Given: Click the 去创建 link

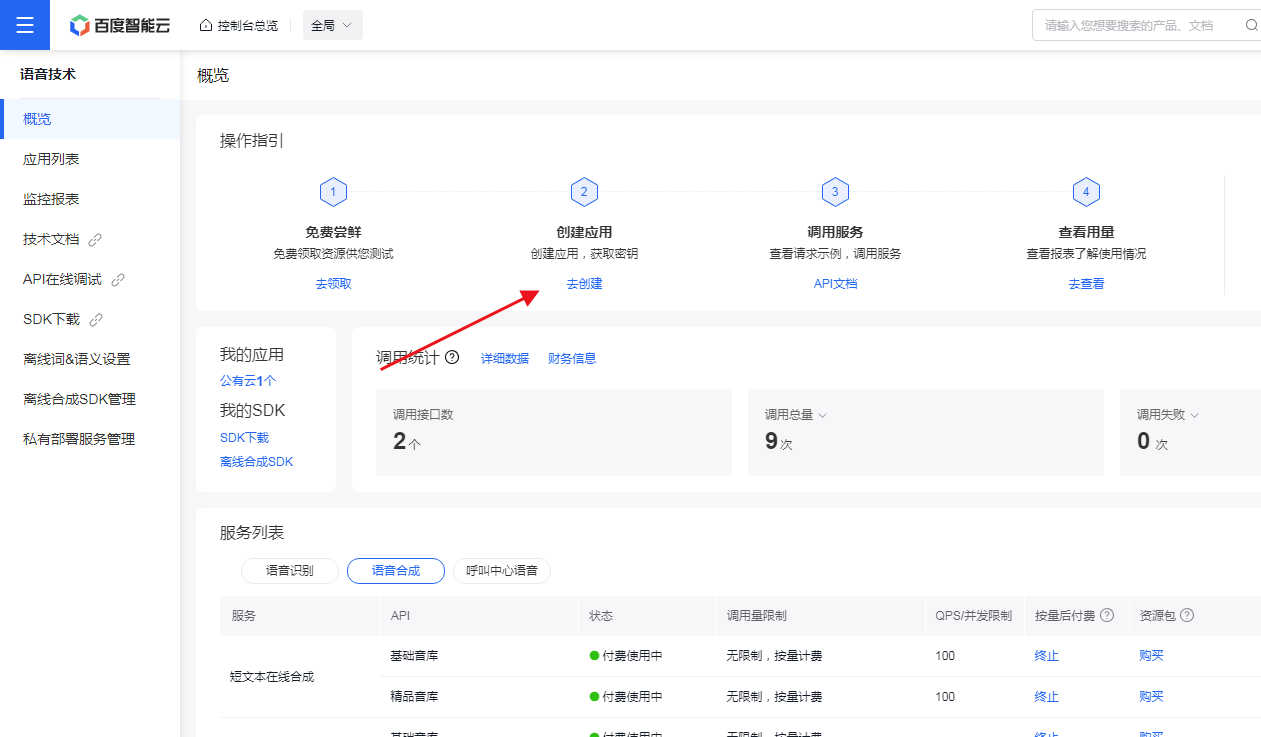Looking at the screenshot, I should pyautogui.click(x=584, y=284).
